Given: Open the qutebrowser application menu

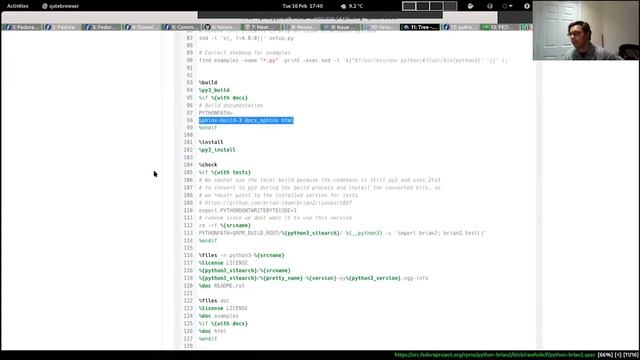Looking at the screenshot, I should (x=60, y=6).
